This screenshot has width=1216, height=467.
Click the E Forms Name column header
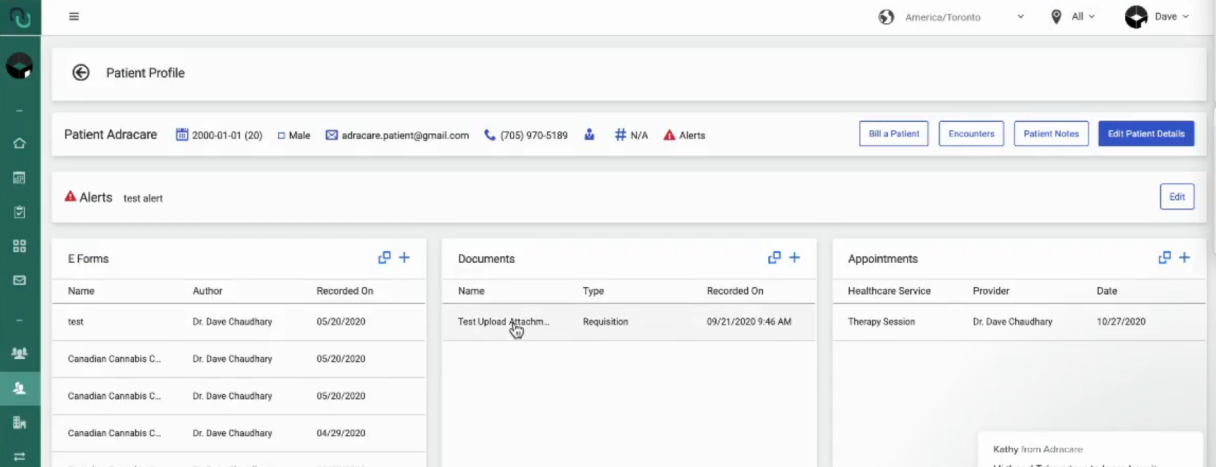(x=81, y=291)
